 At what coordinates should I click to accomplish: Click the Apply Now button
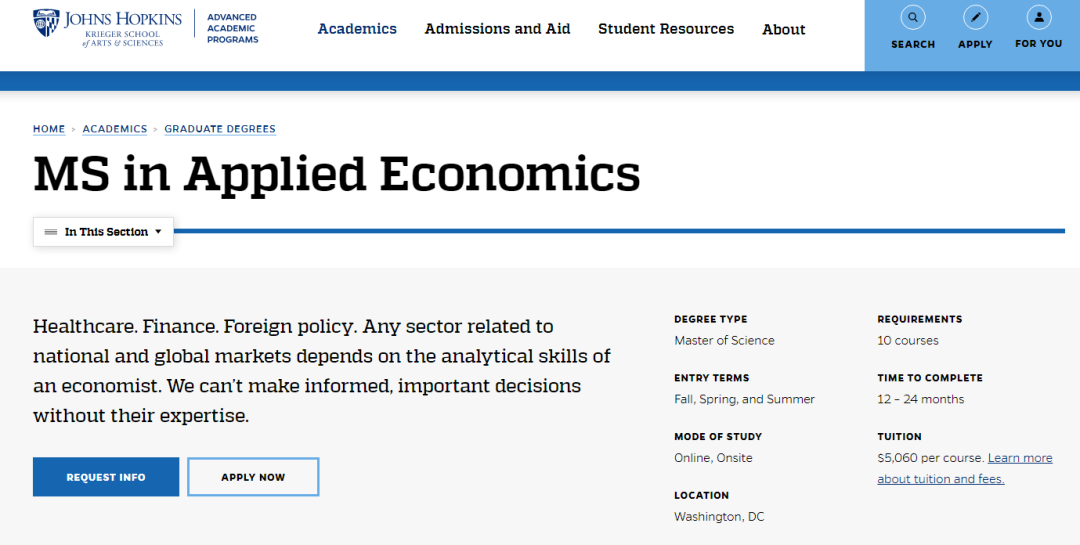[253, 477]
